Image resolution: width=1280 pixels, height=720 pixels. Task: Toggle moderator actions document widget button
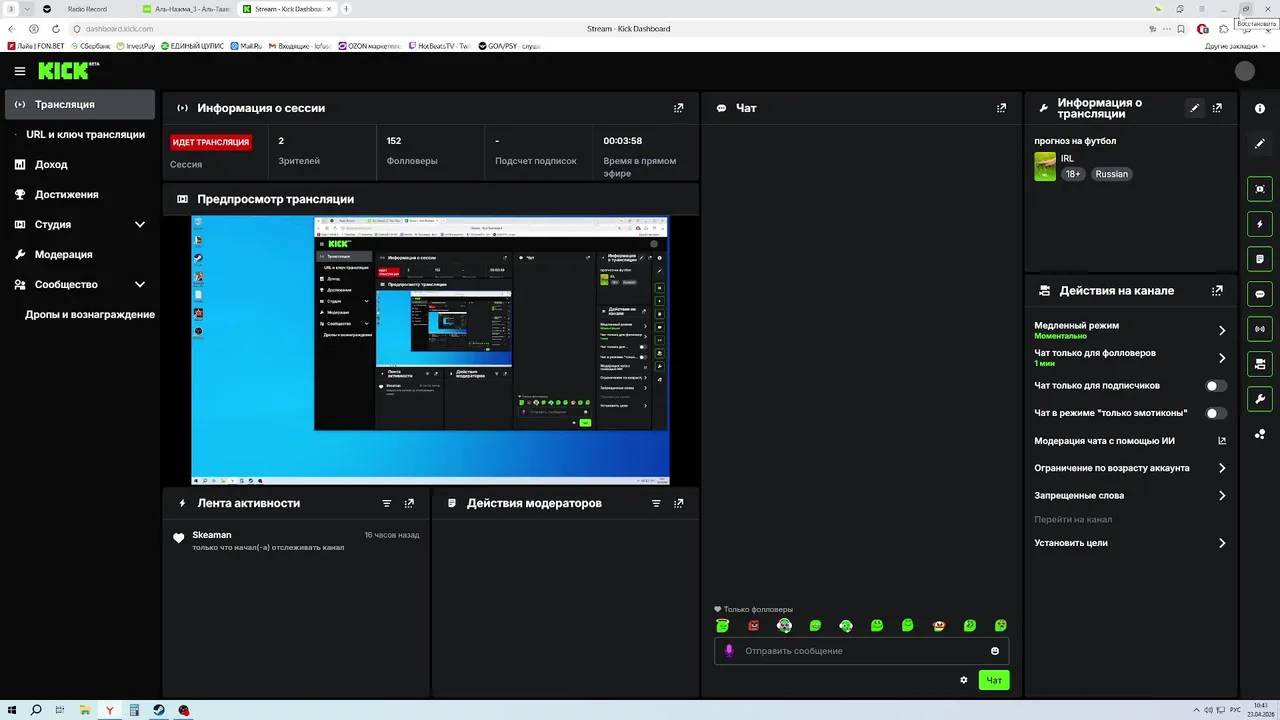(x=1260, y=259)
